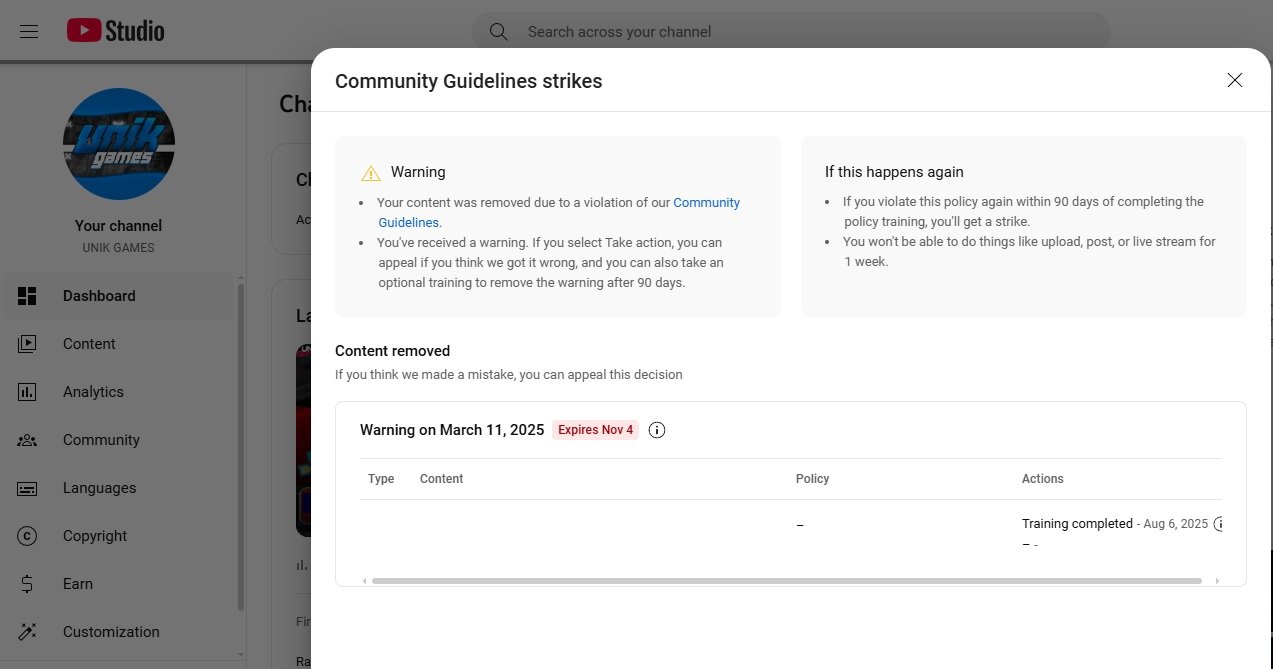Viewport: 1273px width, 669px height.
Task: Click the sidebar vertical scrollbar
Action: [x=240, y=447]
